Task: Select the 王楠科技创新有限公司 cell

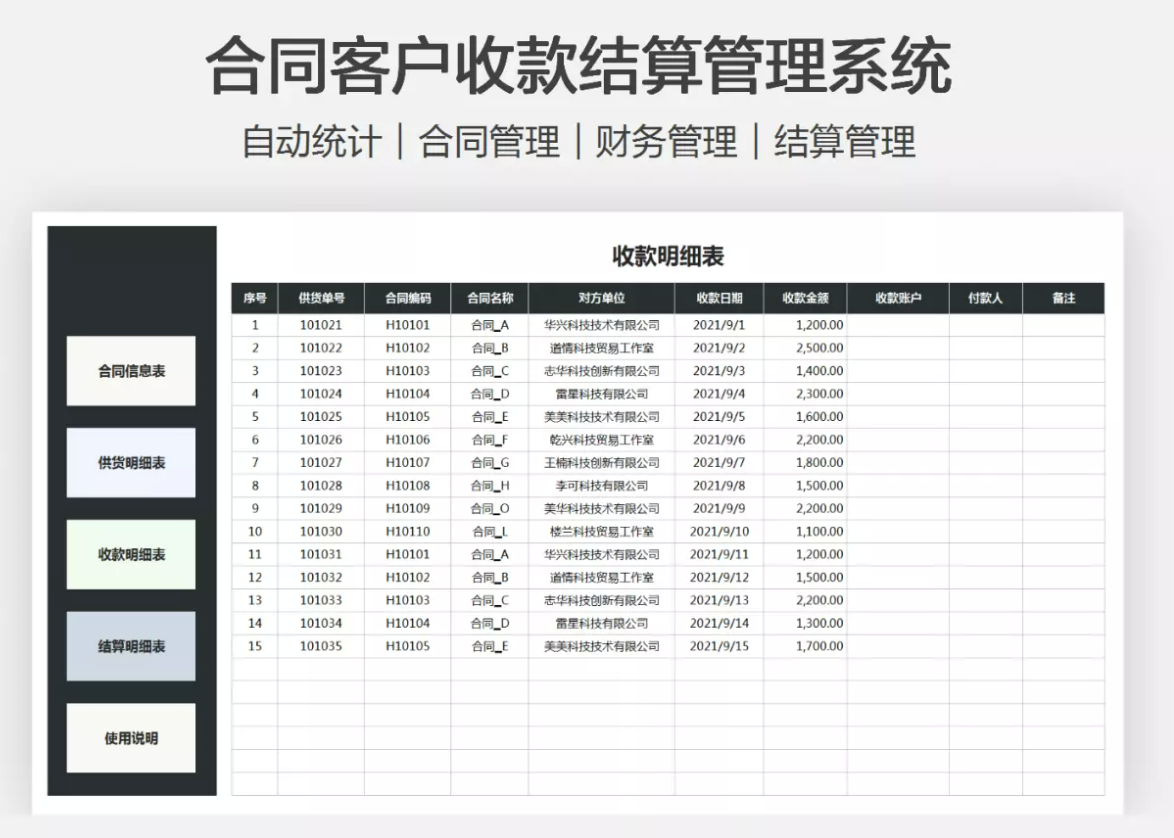Action: [601, 463]
